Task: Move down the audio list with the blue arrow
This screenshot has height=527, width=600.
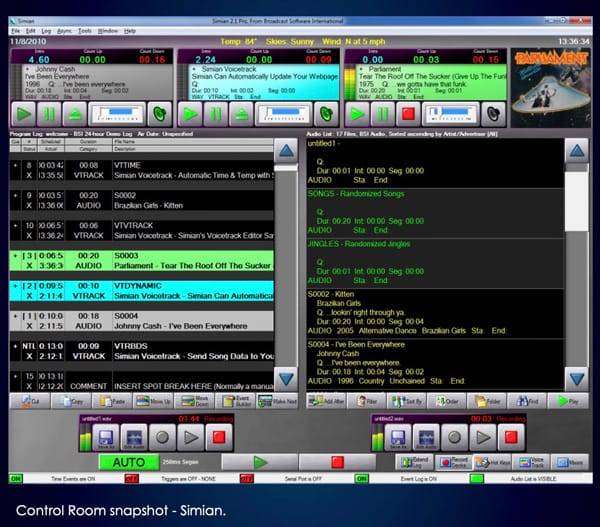Action: (x=577, y=379)
